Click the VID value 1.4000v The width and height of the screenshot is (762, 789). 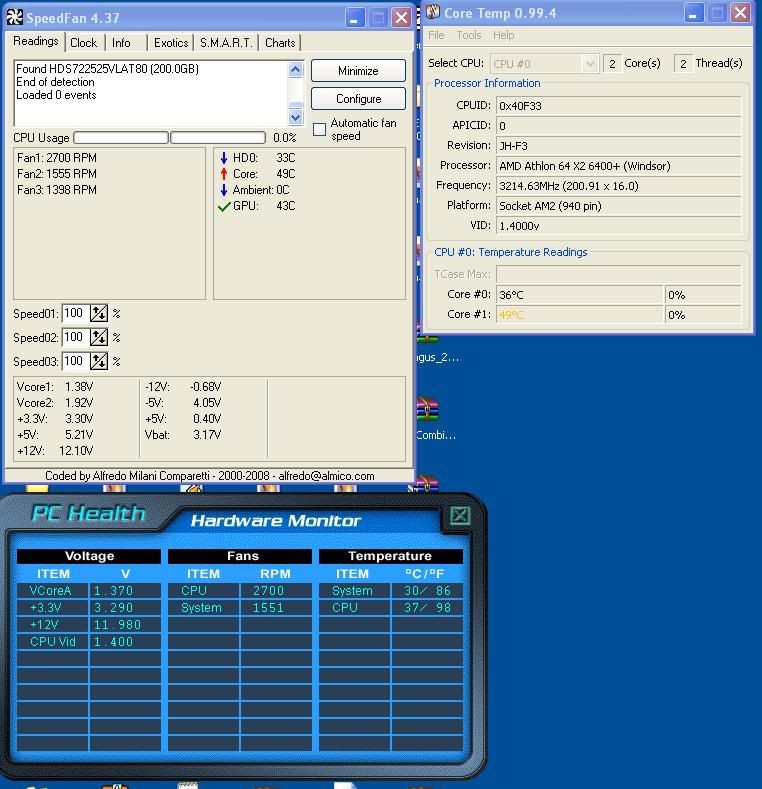click(x=619, y=226)
